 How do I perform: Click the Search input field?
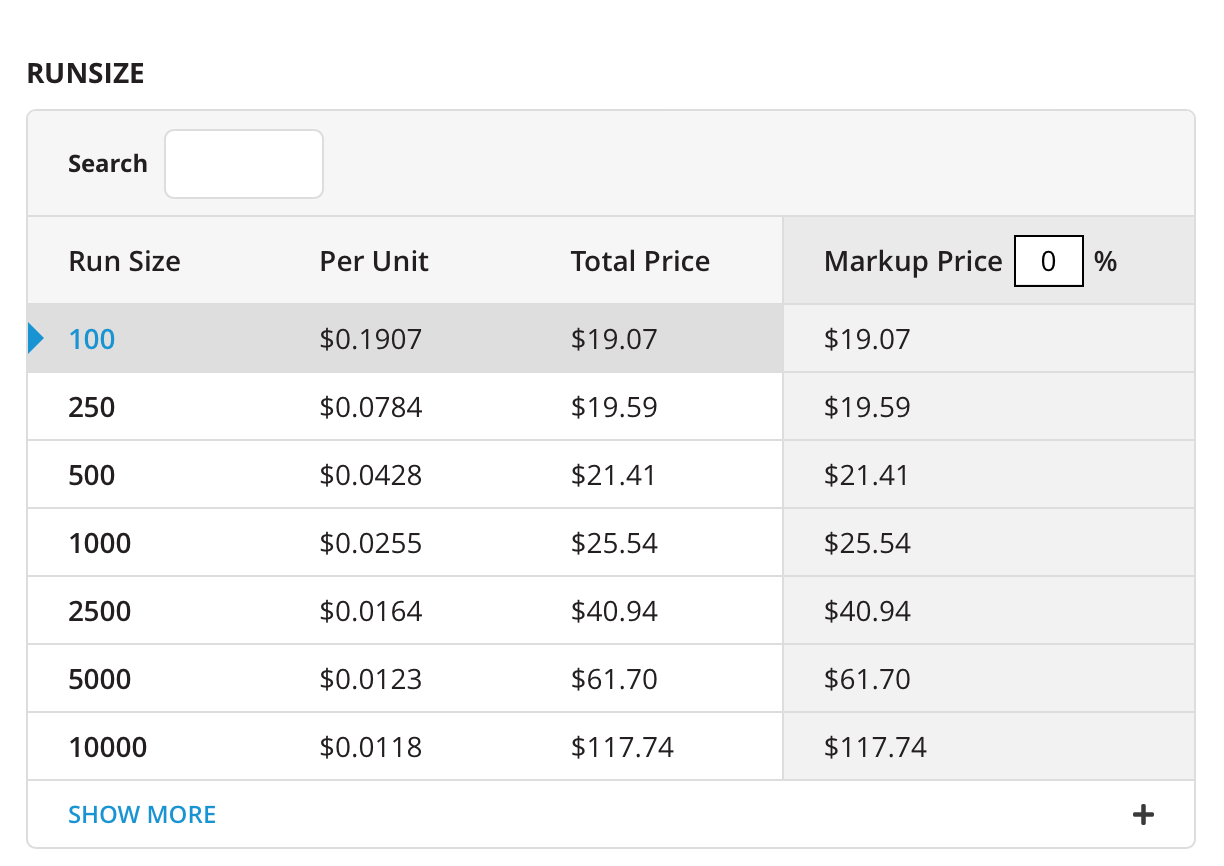point(244,164)
